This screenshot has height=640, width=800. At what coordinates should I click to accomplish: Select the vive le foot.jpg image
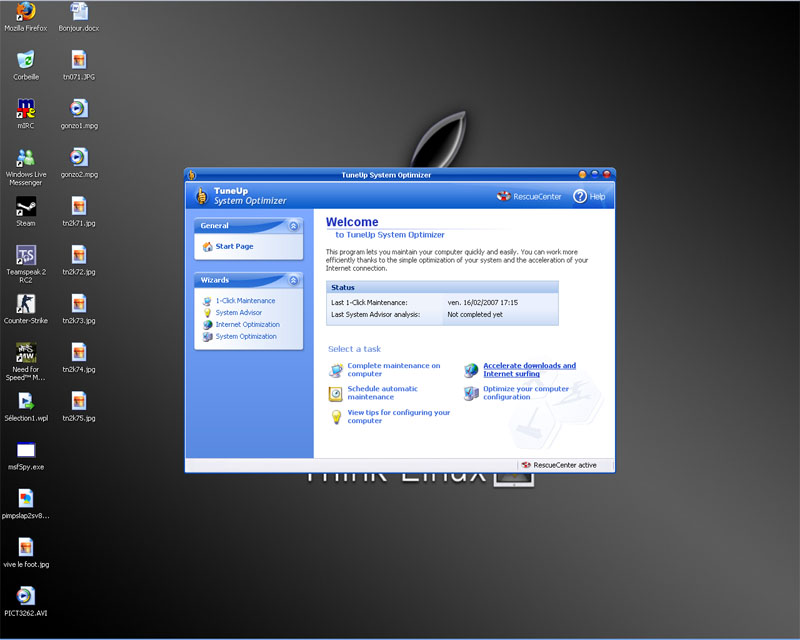[26, 552]
